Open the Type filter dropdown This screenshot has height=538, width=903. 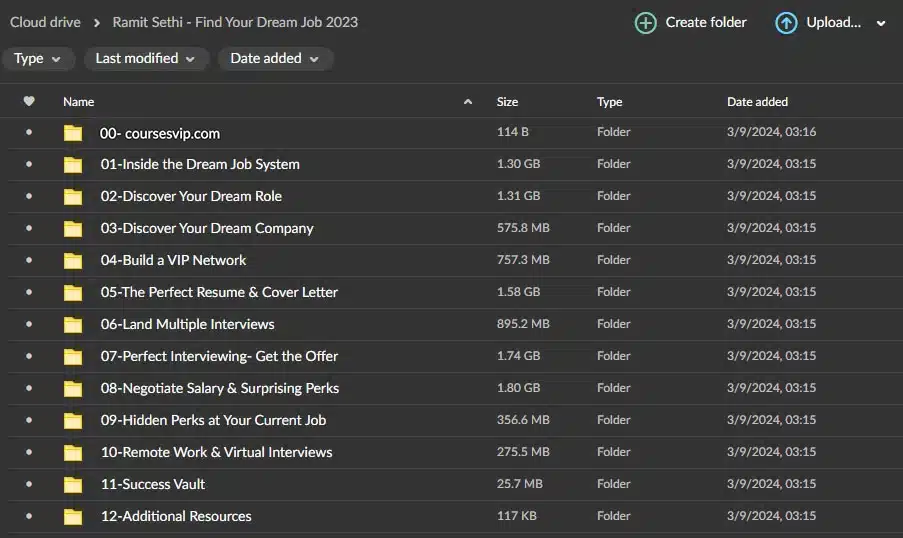point(38,59)
